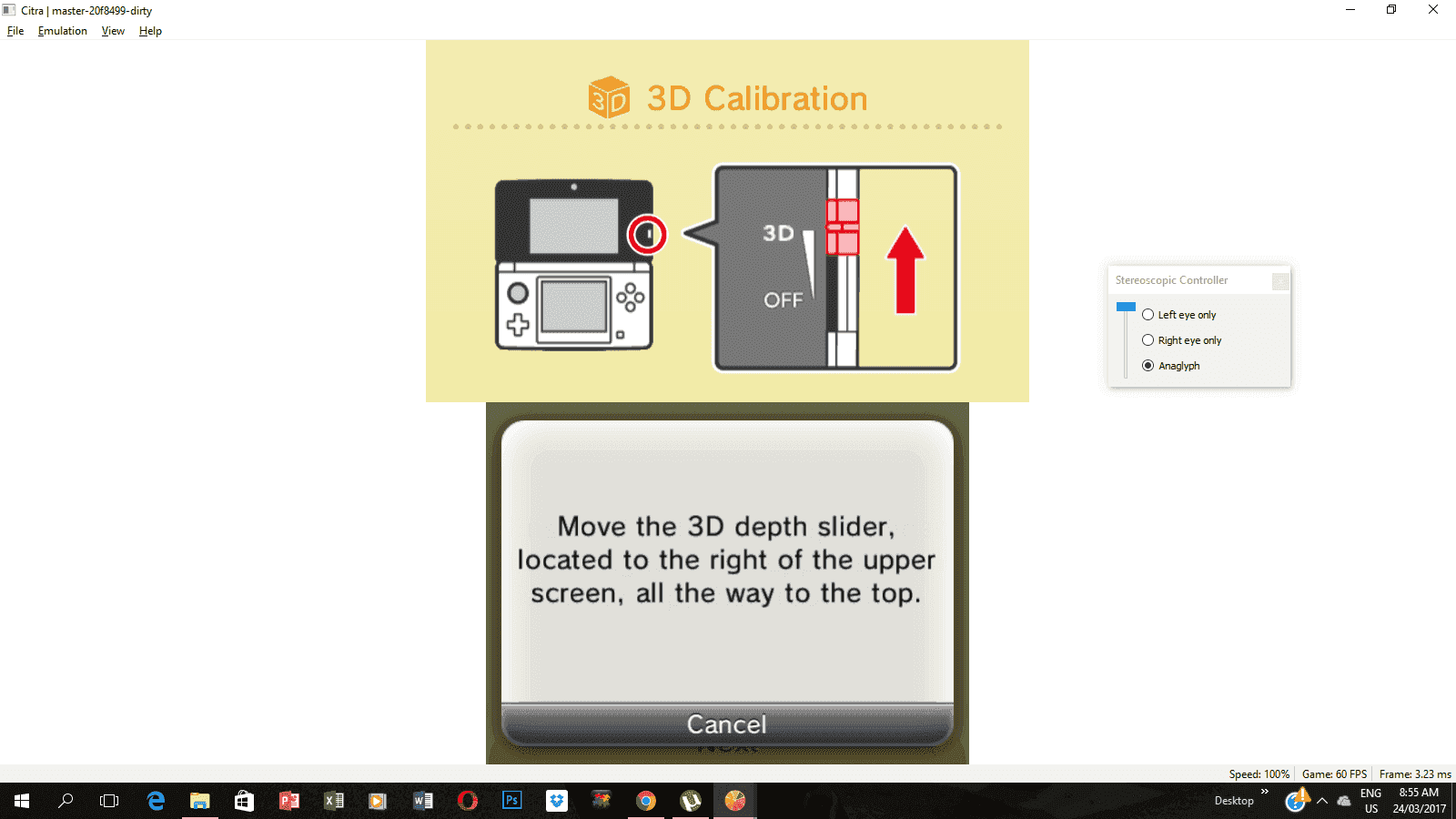Open uTorrent from the taskbar

pyautogui.click(x=691, y=801)
